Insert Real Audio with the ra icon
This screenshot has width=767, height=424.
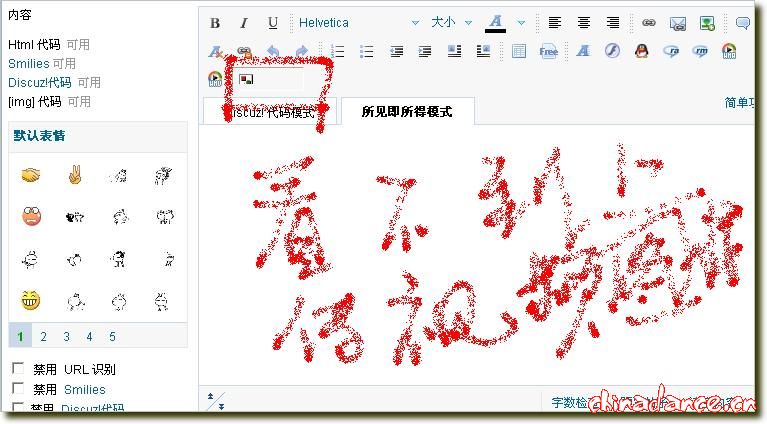point(671,51)
